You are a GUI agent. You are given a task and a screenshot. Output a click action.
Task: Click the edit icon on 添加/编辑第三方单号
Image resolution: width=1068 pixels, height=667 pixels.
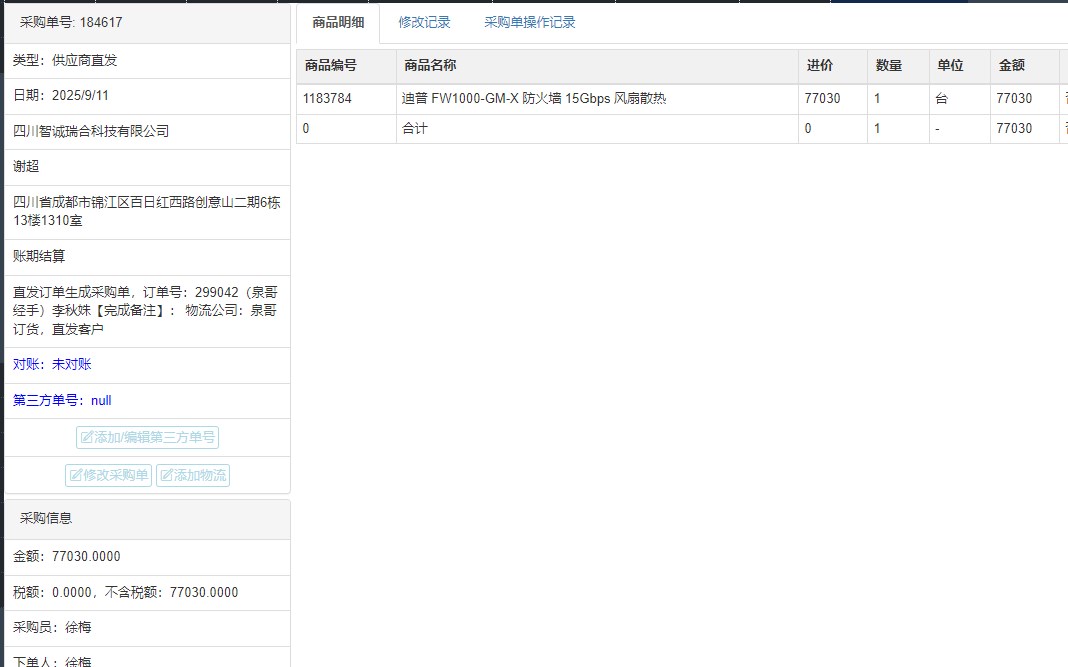click(87, 438)
